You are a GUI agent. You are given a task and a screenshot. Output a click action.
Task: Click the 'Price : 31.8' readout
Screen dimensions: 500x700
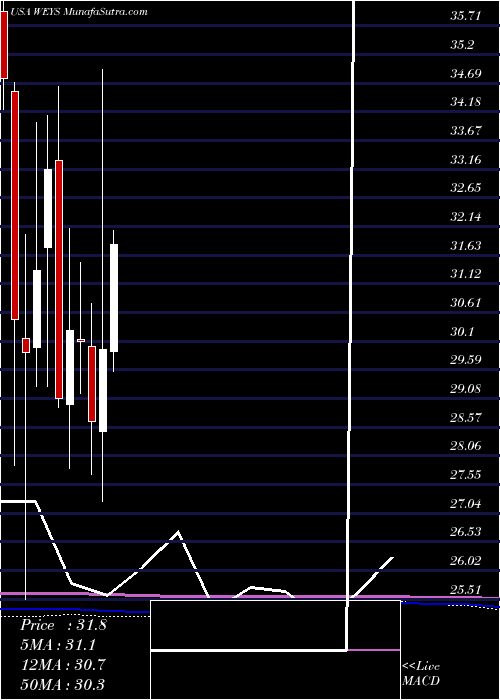pos(63,625)
